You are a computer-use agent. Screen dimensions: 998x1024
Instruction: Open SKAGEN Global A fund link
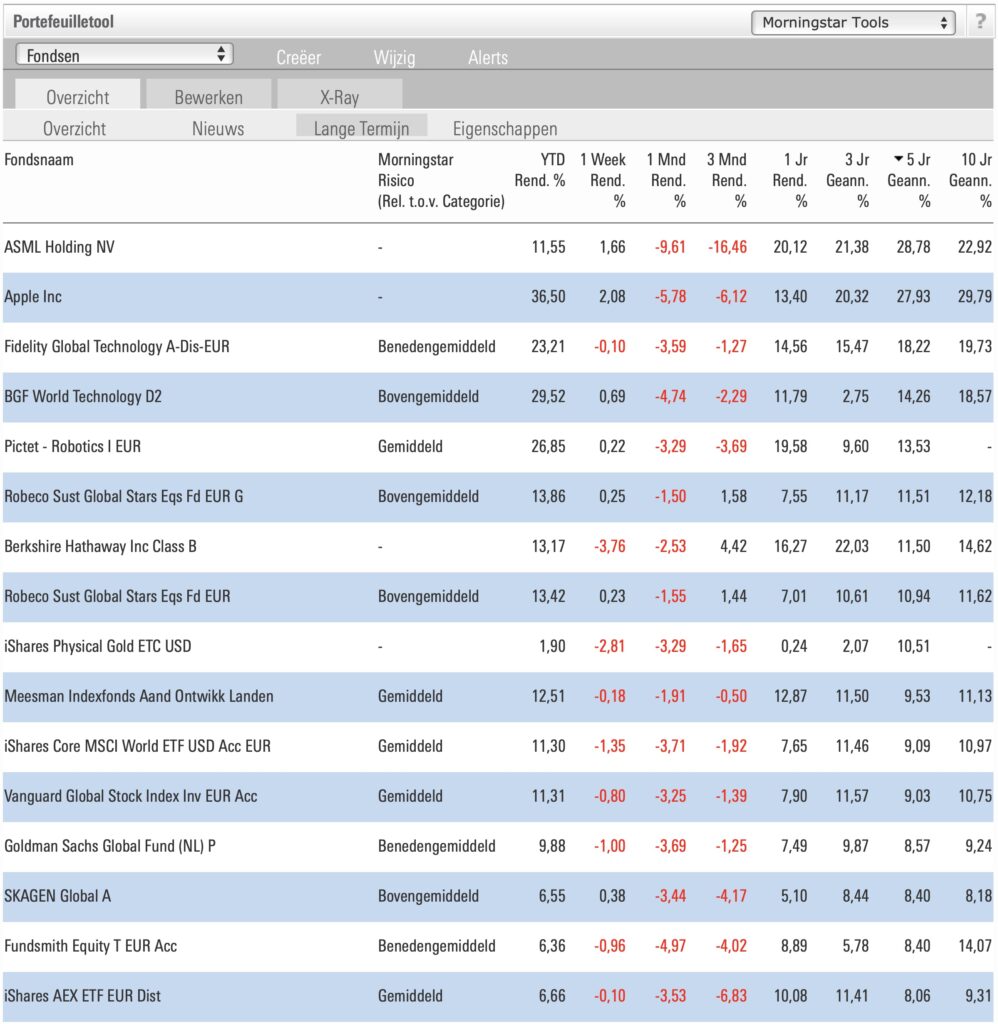[57, 896]
